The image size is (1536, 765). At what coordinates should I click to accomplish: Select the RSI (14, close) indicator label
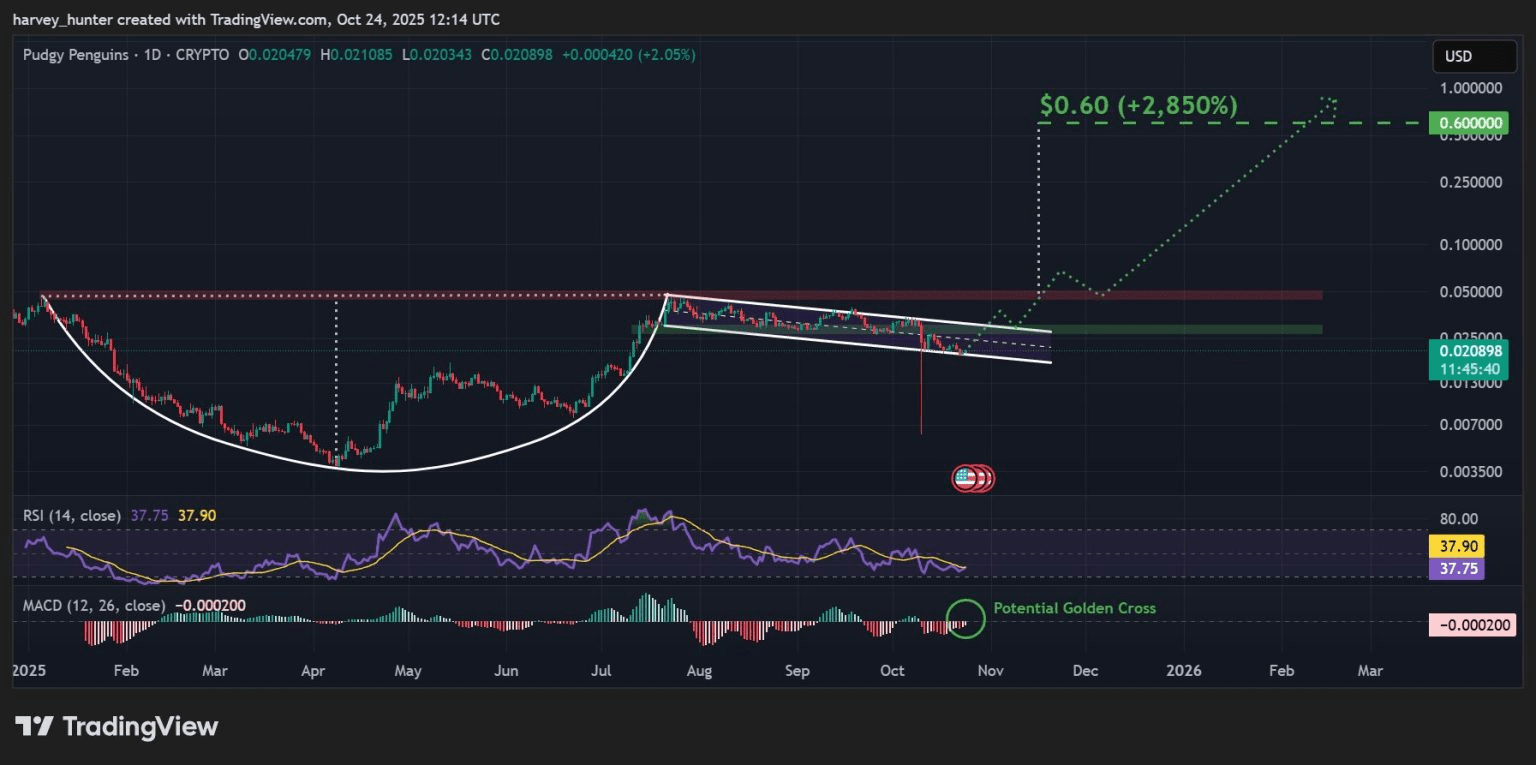[72, 516]
